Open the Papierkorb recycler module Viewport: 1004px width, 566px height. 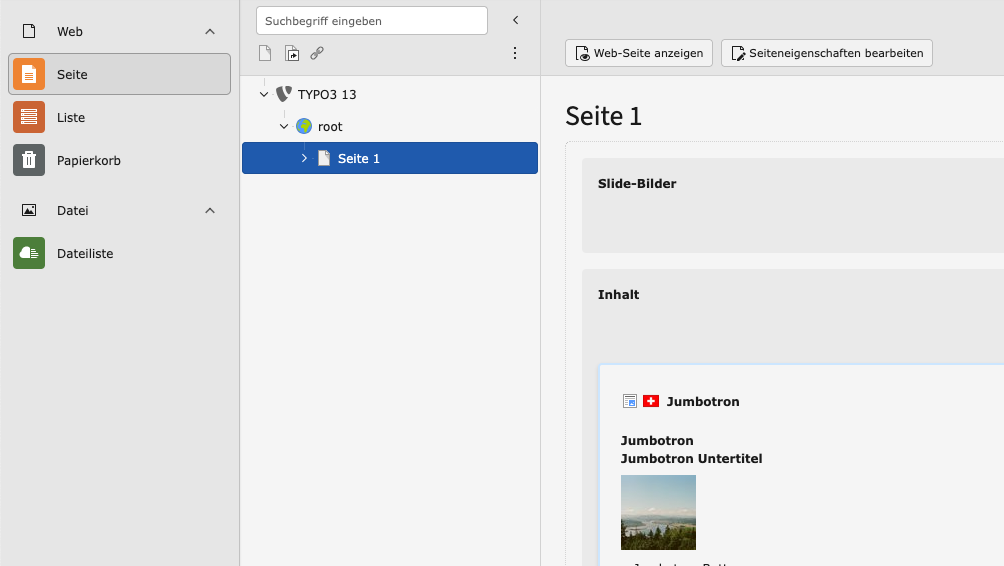[x=119, y=160]
